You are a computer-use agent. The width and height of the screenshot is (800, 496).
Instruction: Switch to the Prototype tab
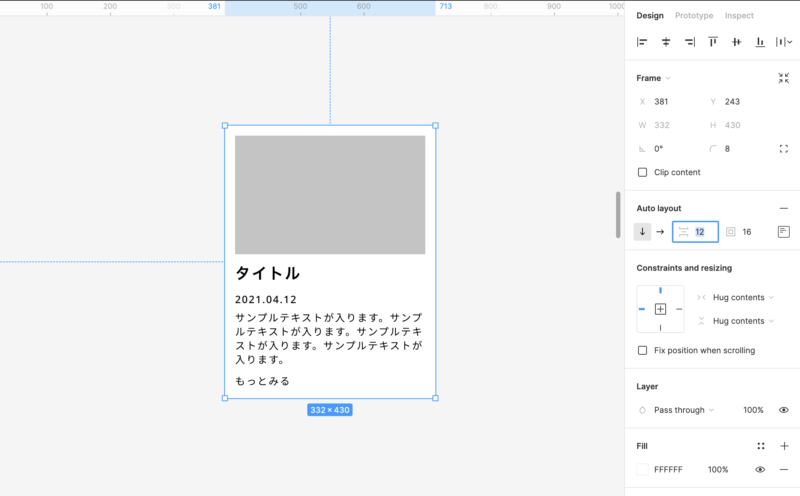(694, 16)
